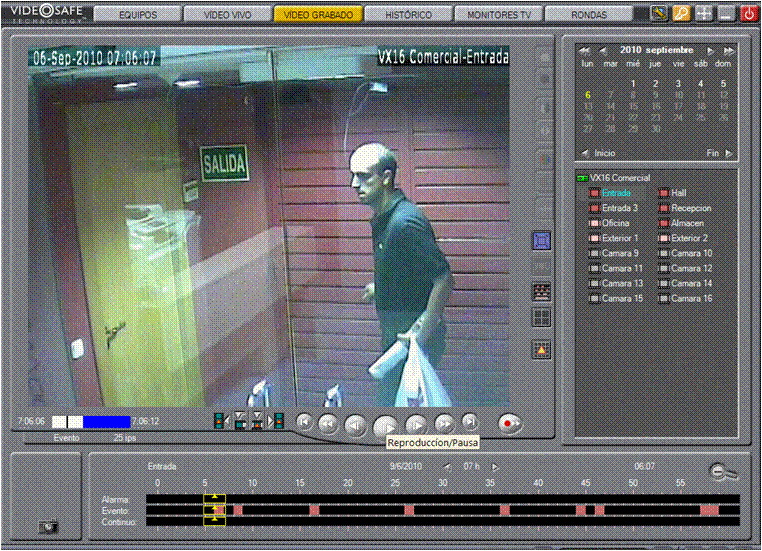Click the video preview of Entrada camera
This screenshot has height=551, width=762.
pyautogui.click(x=269, y=226)
